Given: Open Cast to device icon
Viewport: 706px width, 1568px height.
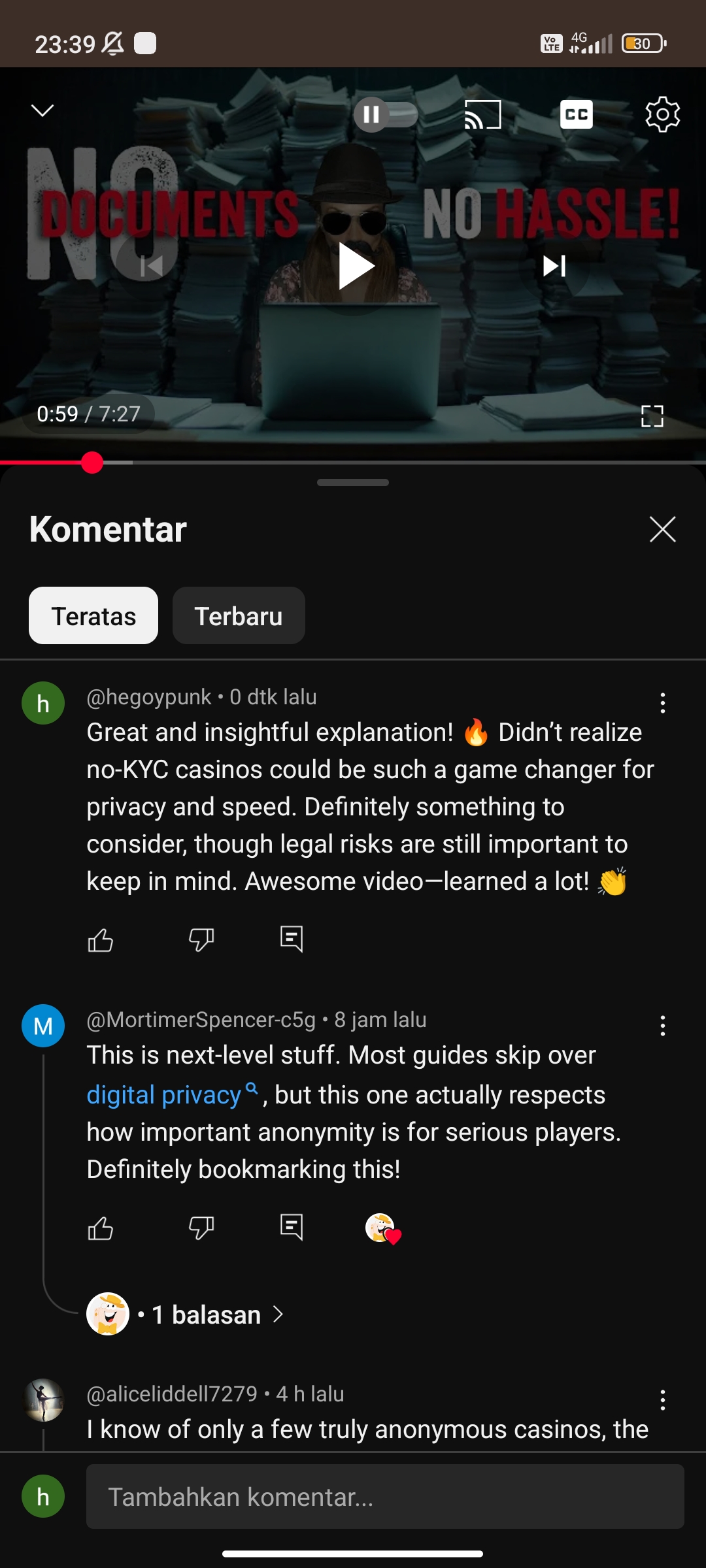Looking at the screenshot, I should [x=482, y=114].
